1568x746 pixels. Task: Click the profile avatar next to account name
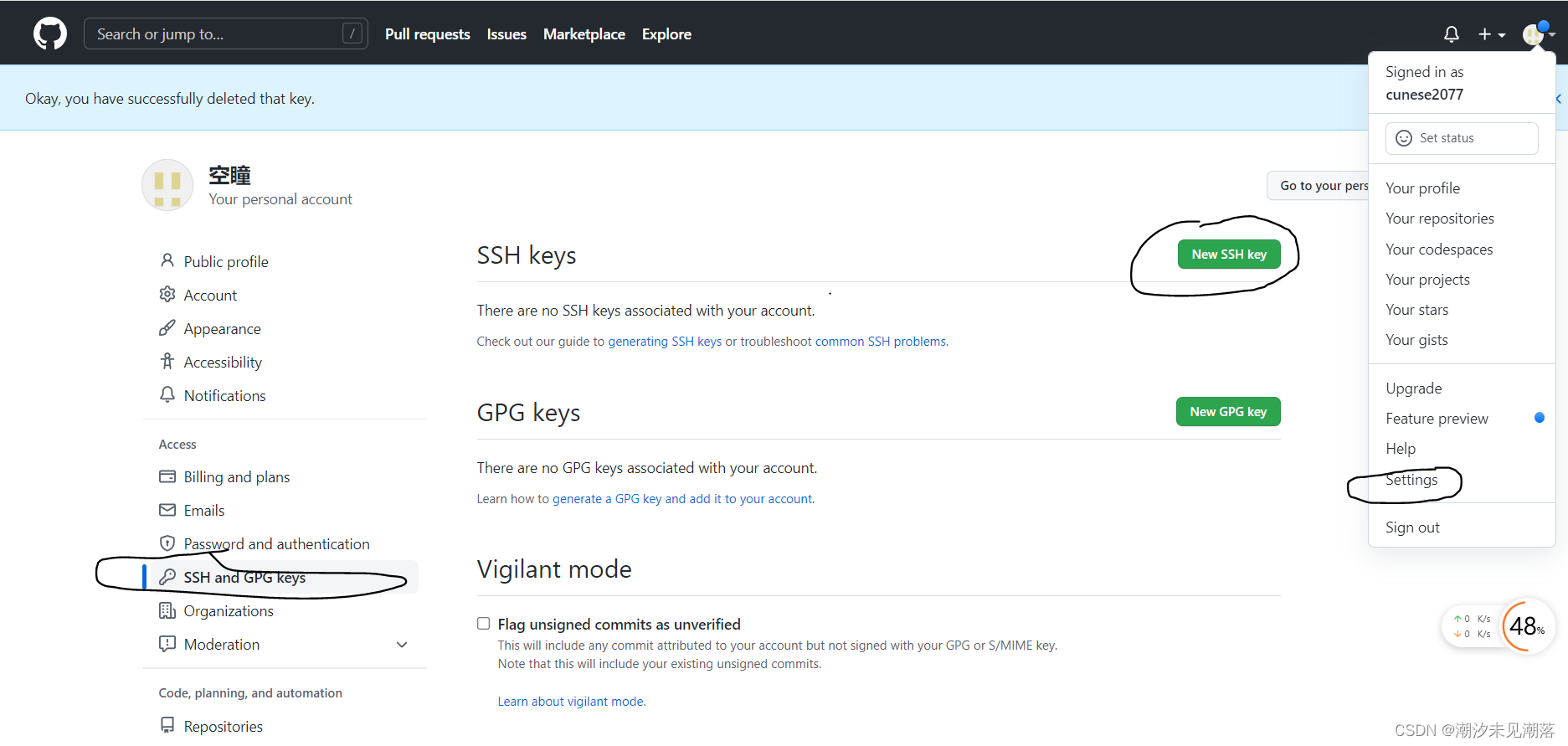167,185
